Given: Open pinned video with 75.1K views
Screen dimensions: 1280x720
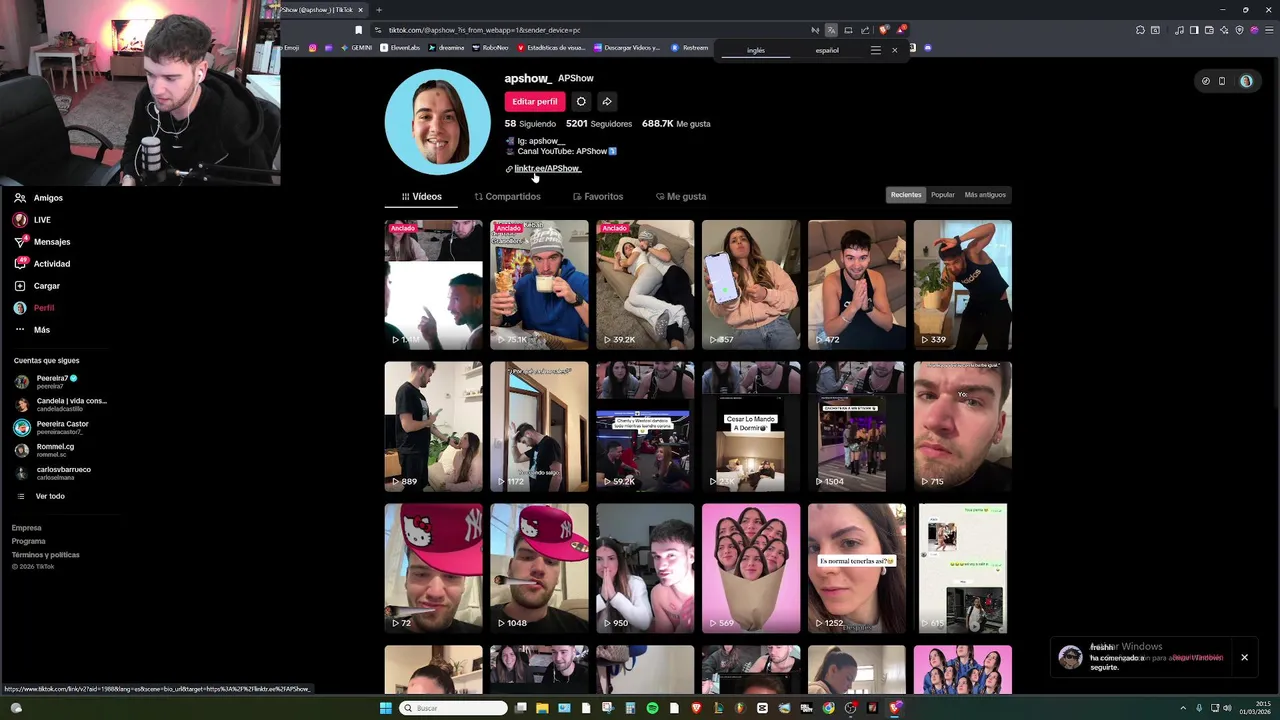Looking at the screenshot, I should pos(539,285).
